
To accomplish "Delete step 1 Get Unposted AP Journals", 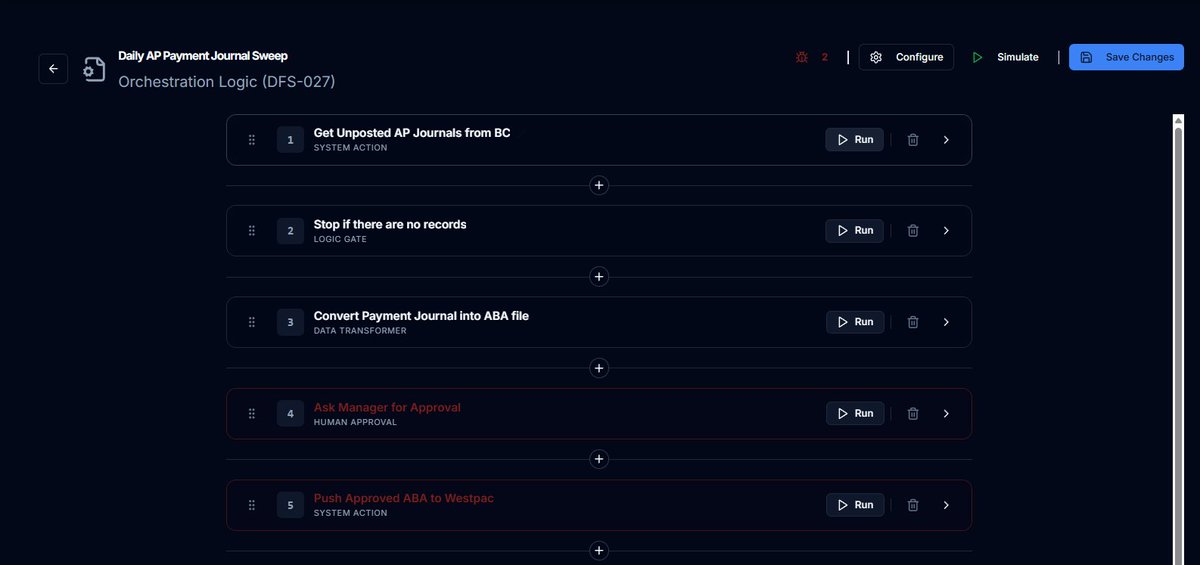I will (913, 140).
